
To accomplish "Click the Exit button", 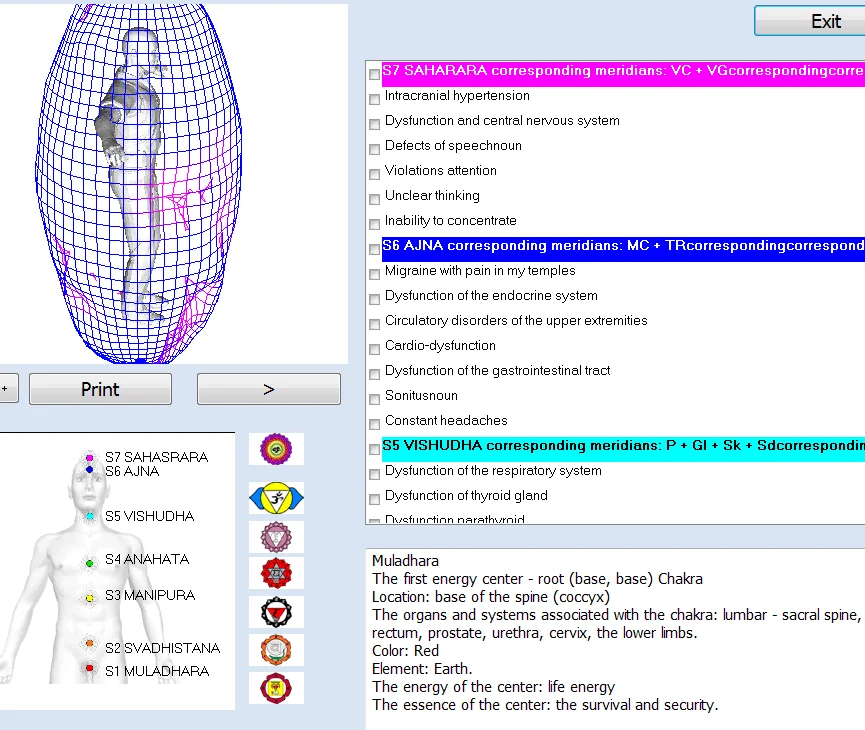I will [x=810, y=21].
